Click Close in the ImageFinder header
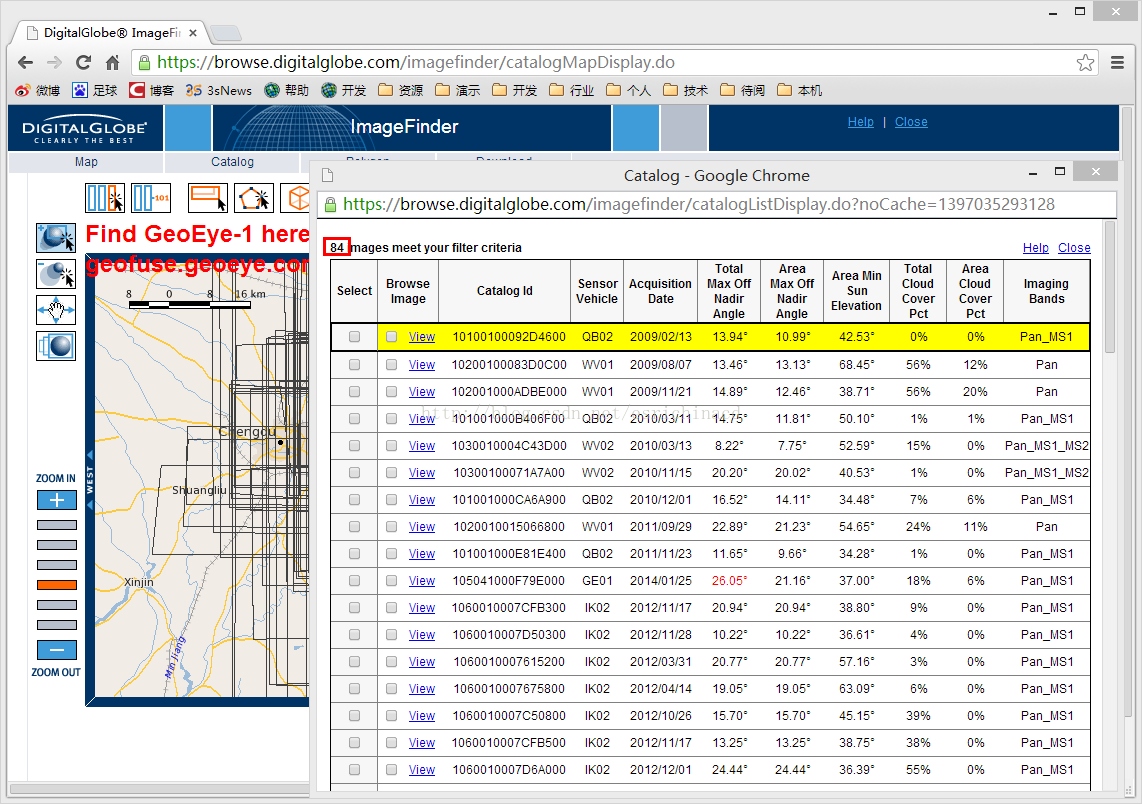This screenshot has width=1142, height=804. tap(911, 122)
